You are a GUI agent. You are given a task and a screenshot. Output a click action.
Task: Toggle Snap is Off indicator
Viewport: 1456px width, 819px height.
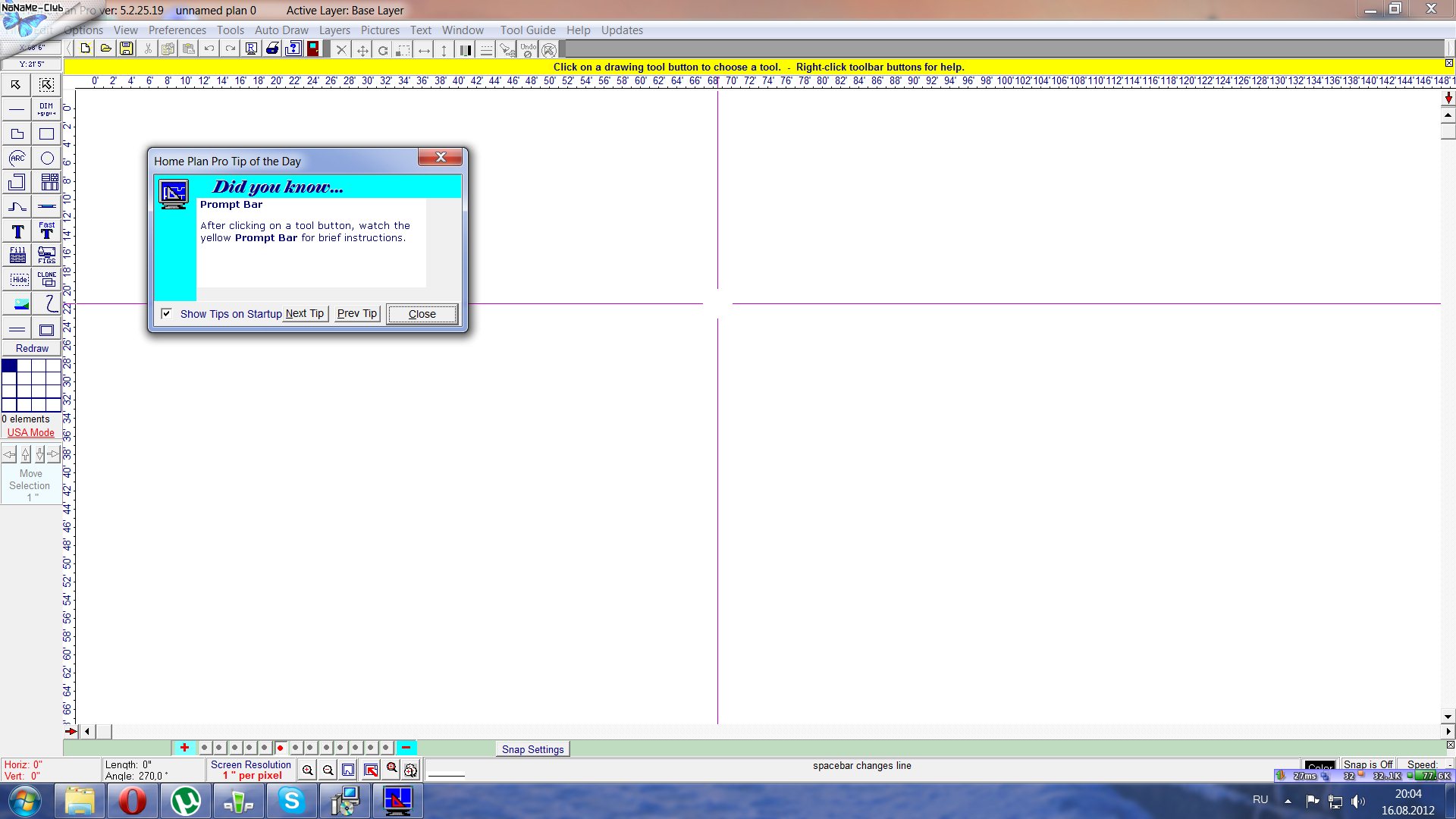(1367, 764)
